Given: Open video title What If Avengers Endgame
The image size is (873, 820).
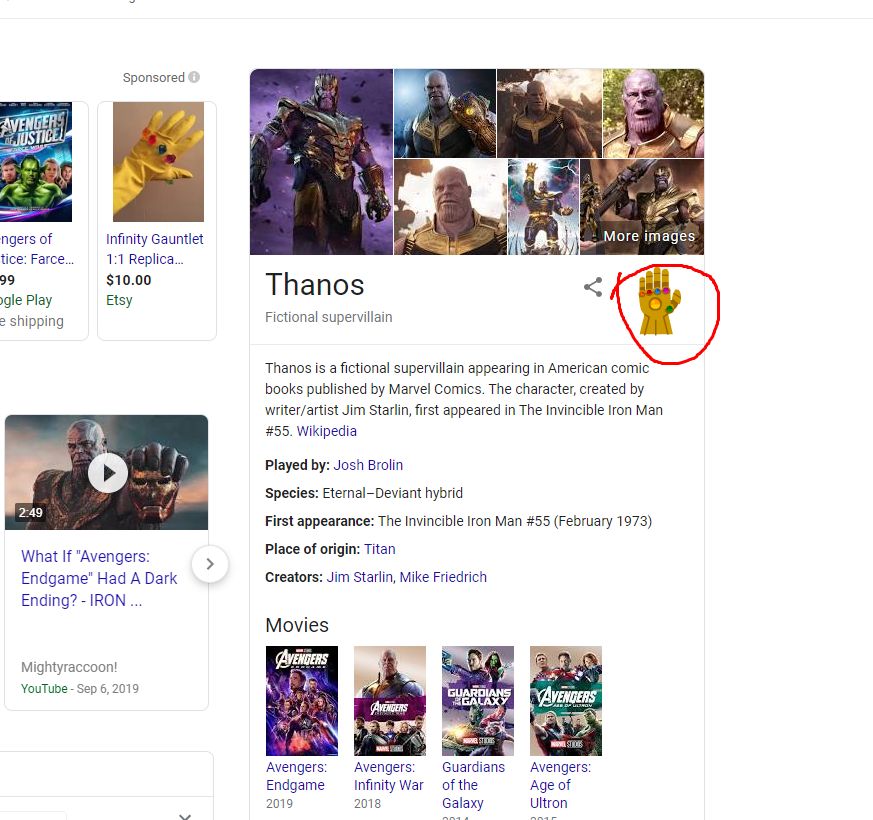Looking at the screenshot, I should click(x=99, y=578).
